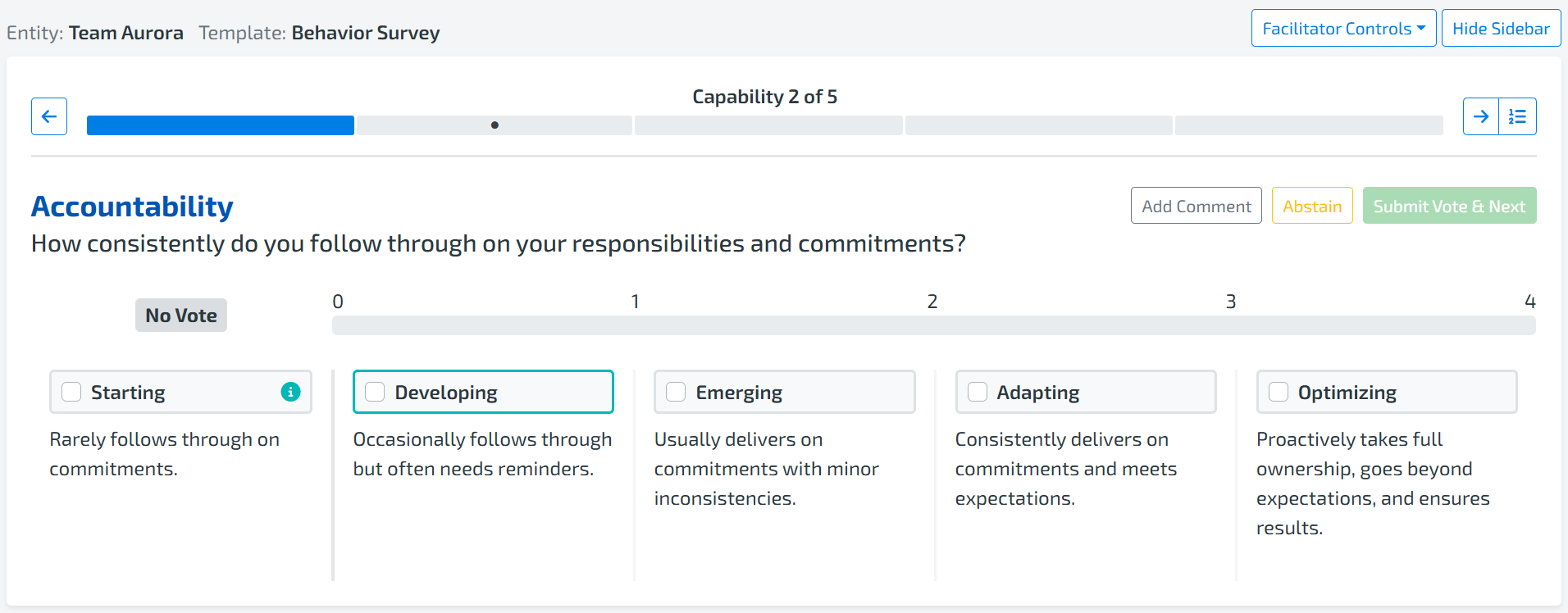Screen dimensions: 1568x613
Task: Abstain from voting on Accountability
Action: (1311, 206)
